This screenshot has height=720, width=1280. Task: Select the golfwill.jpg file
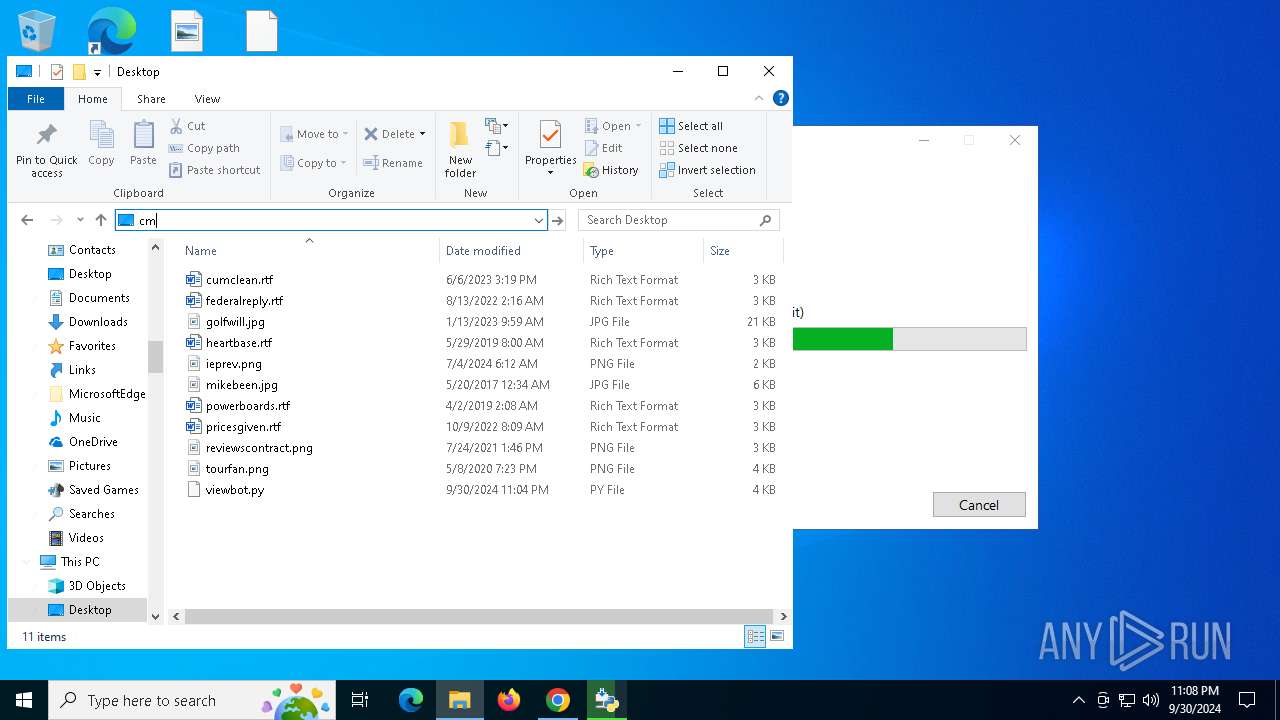(235, 322)
